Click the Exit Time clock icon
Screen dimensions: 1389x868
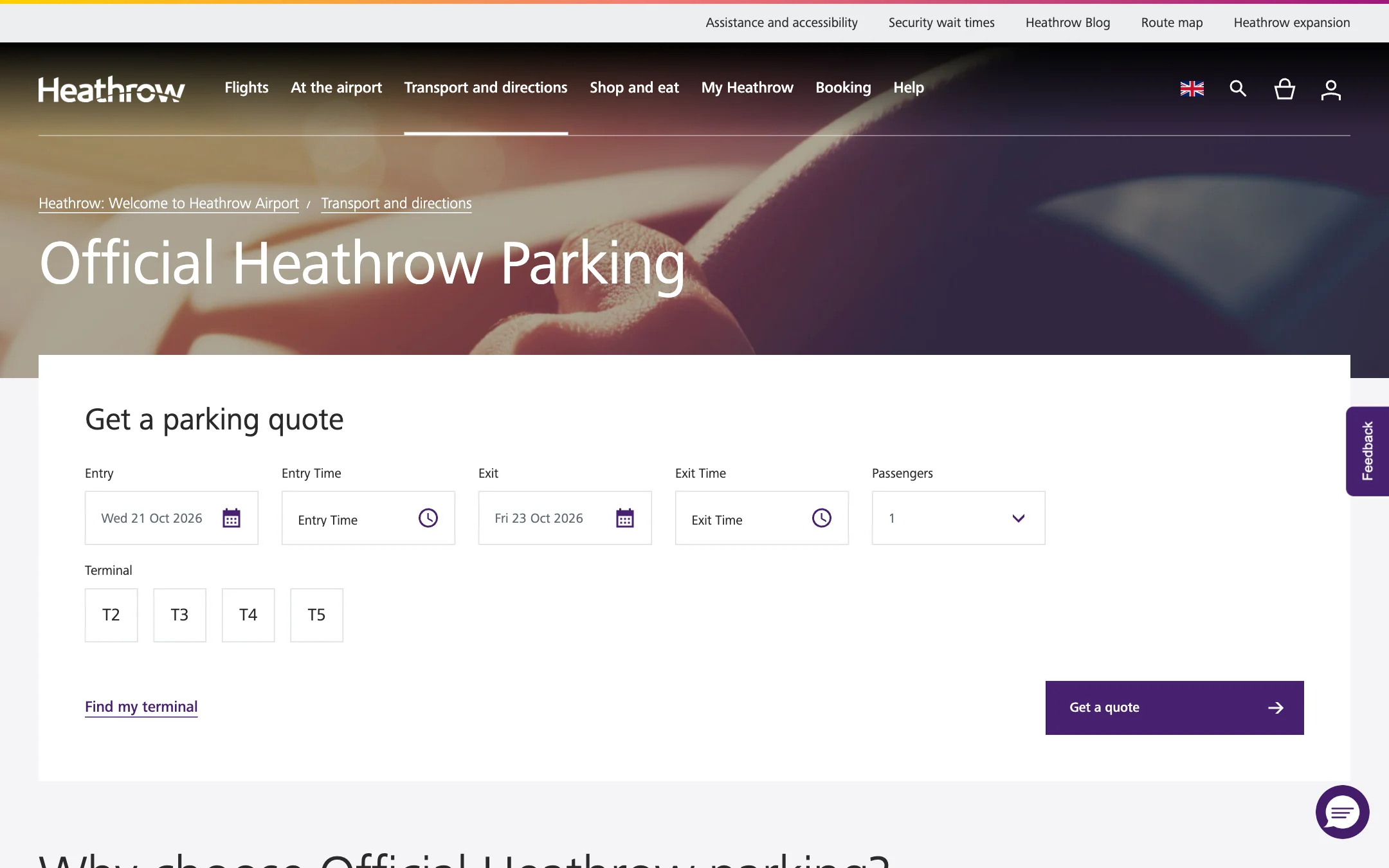(x=822, y=518)
